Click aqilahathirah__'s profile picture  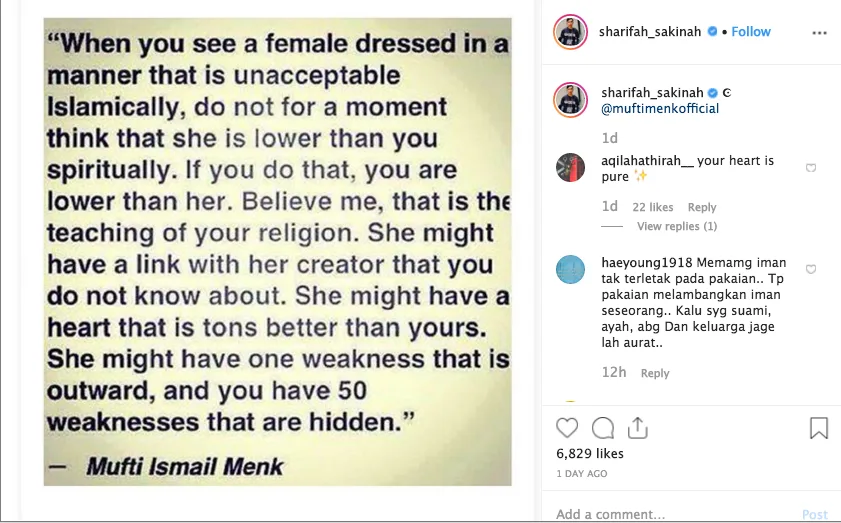(571, 168)
